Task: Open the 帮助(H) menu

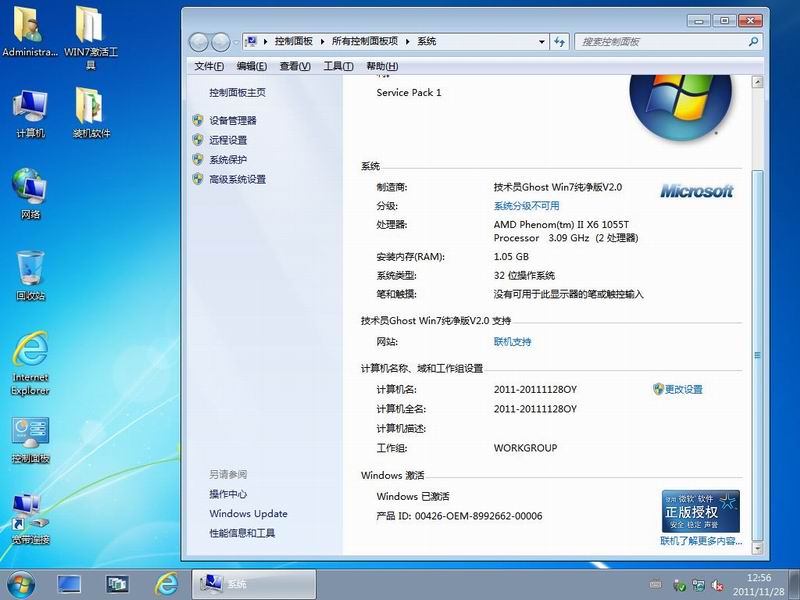Action: (x=382, y=66)
